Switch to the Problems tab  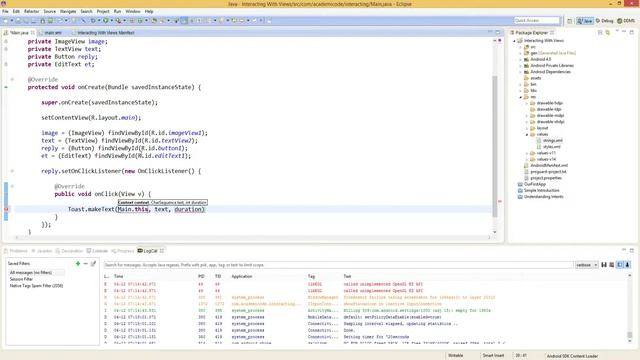[x=16, y=251]
